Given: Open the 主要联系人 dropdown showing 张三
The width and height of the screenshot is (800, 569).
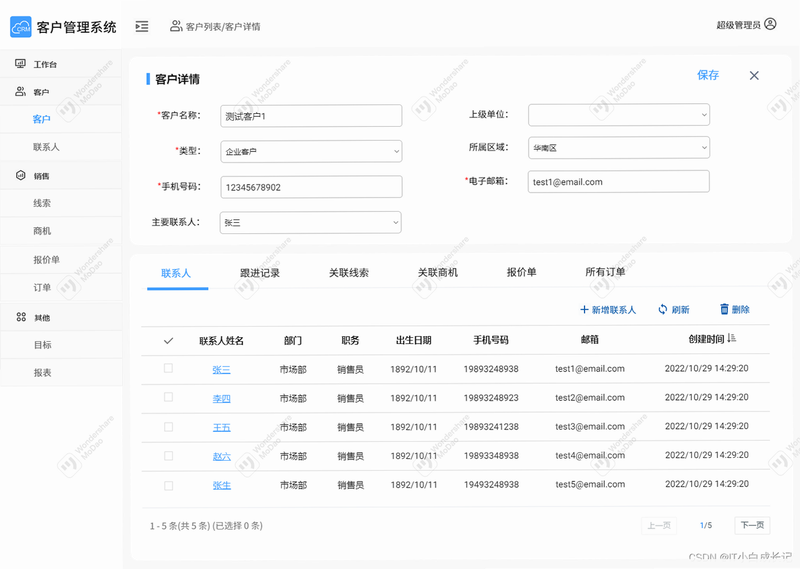Looking at the screenshot, I should [311, 222].
